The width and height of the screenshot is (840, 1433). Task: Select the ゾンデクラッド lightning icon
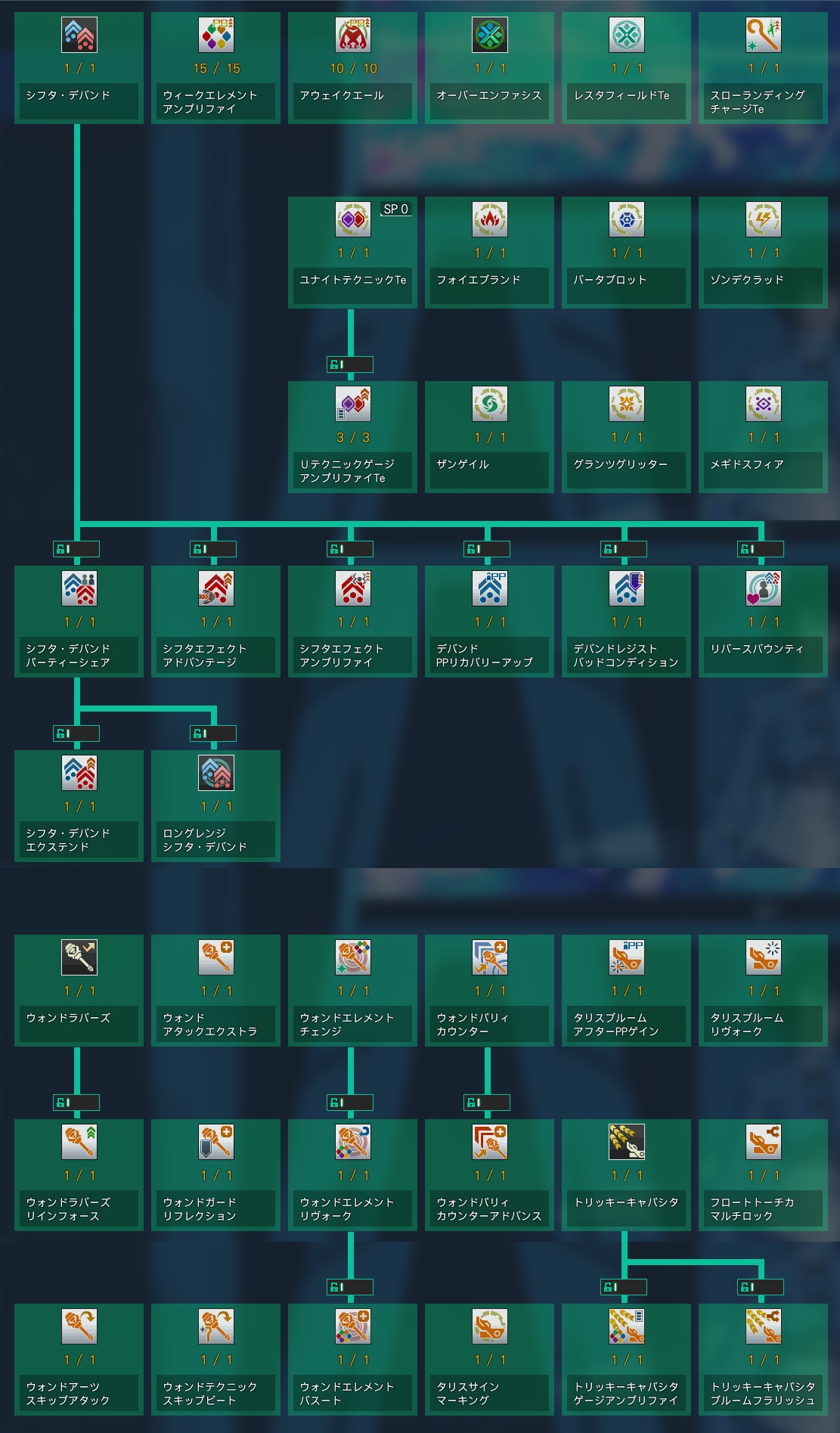click(x=764, y=219)
